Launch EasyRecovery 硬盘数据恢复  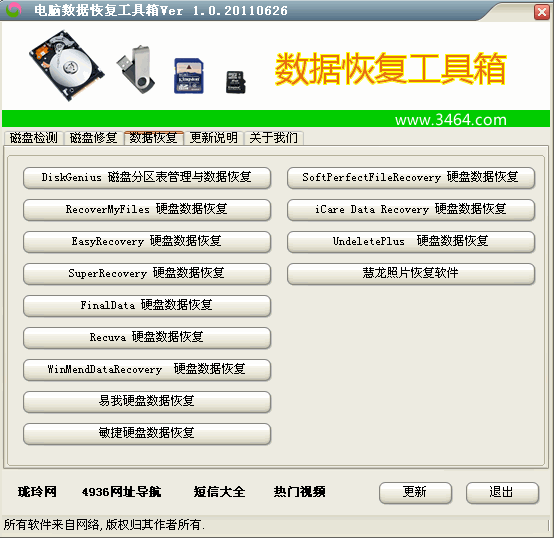[x=147, y=242]
